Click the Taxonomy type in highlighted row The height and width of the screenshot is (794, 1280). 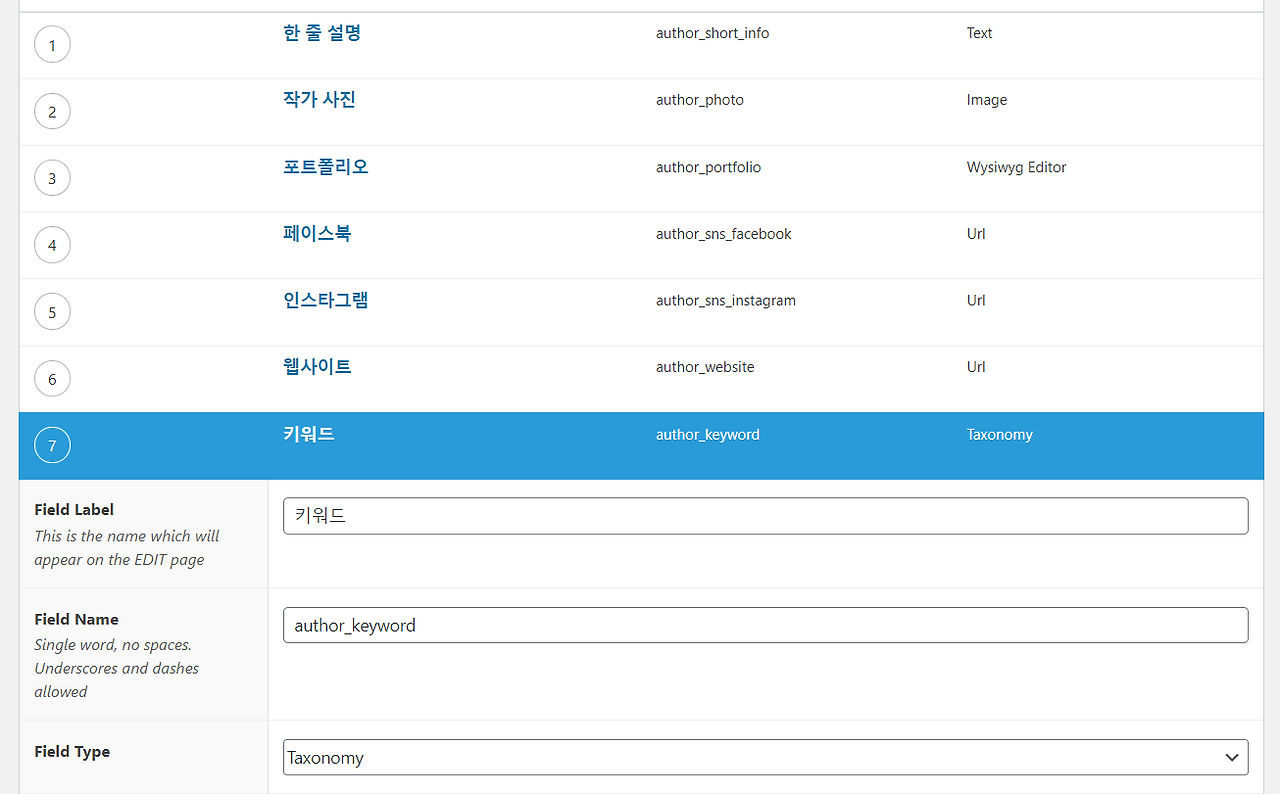pyautogui.click(x=1000, y=435)
